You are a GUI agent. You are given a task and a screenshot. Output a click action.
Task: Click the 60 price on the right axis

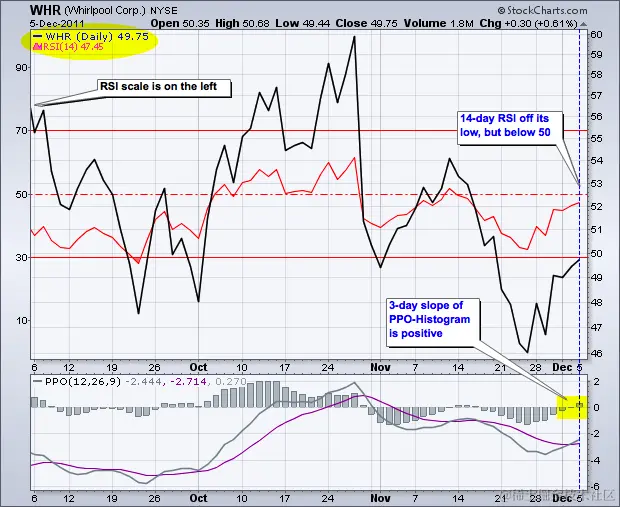(596, 35)
